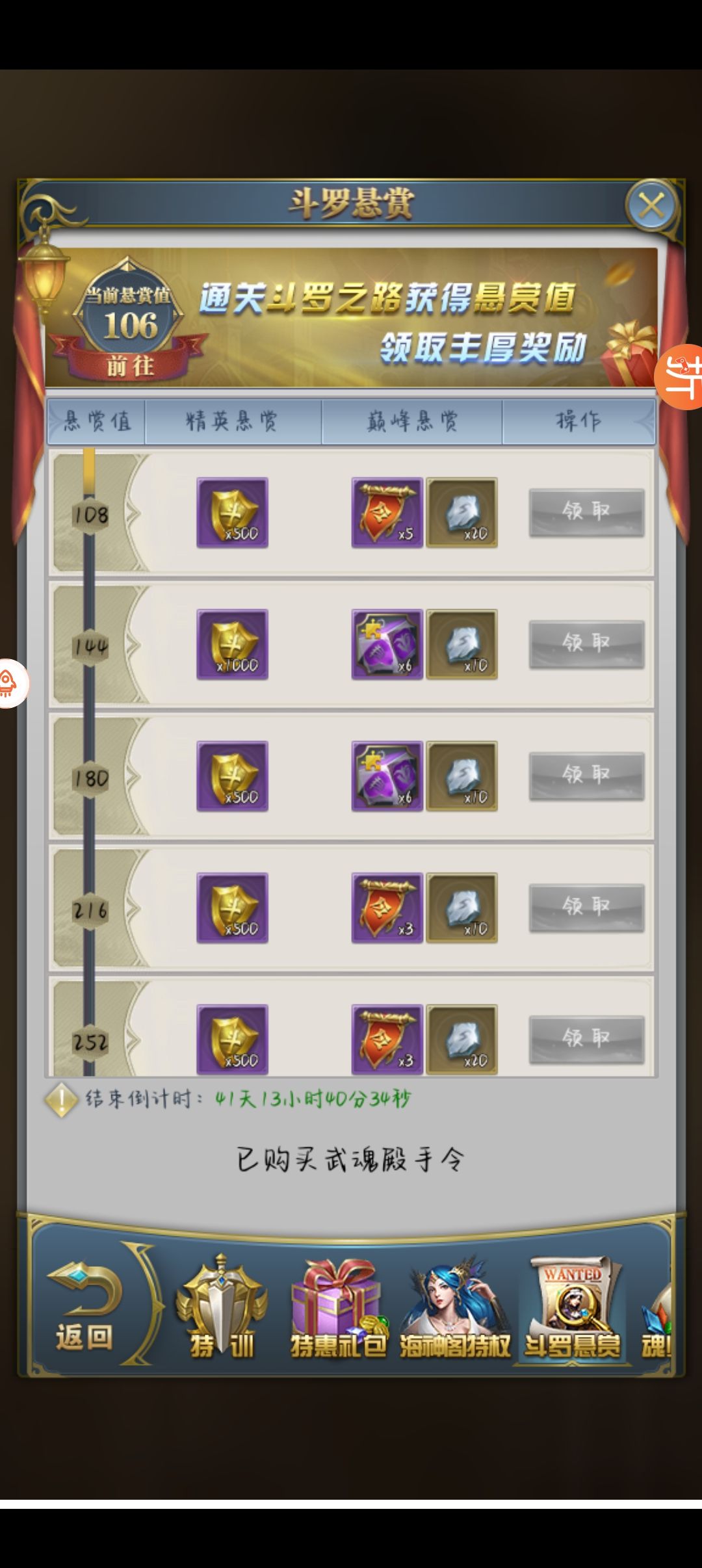Select the gold shield x1000 reward icon
702x1568 pixels.
coord(232,644)
